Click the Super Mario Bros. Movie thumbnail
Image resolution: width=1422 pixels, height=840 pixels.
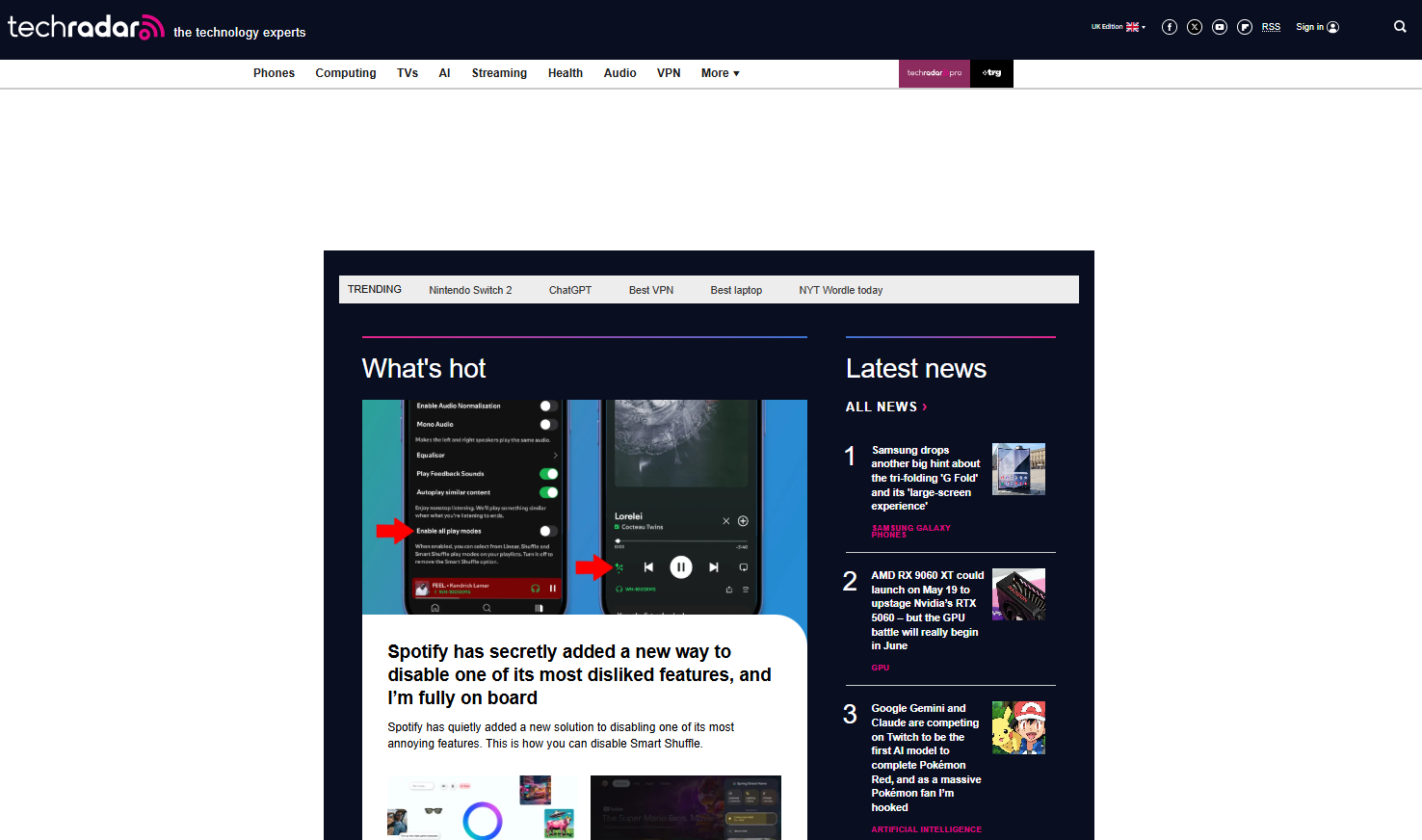(686, 807)
